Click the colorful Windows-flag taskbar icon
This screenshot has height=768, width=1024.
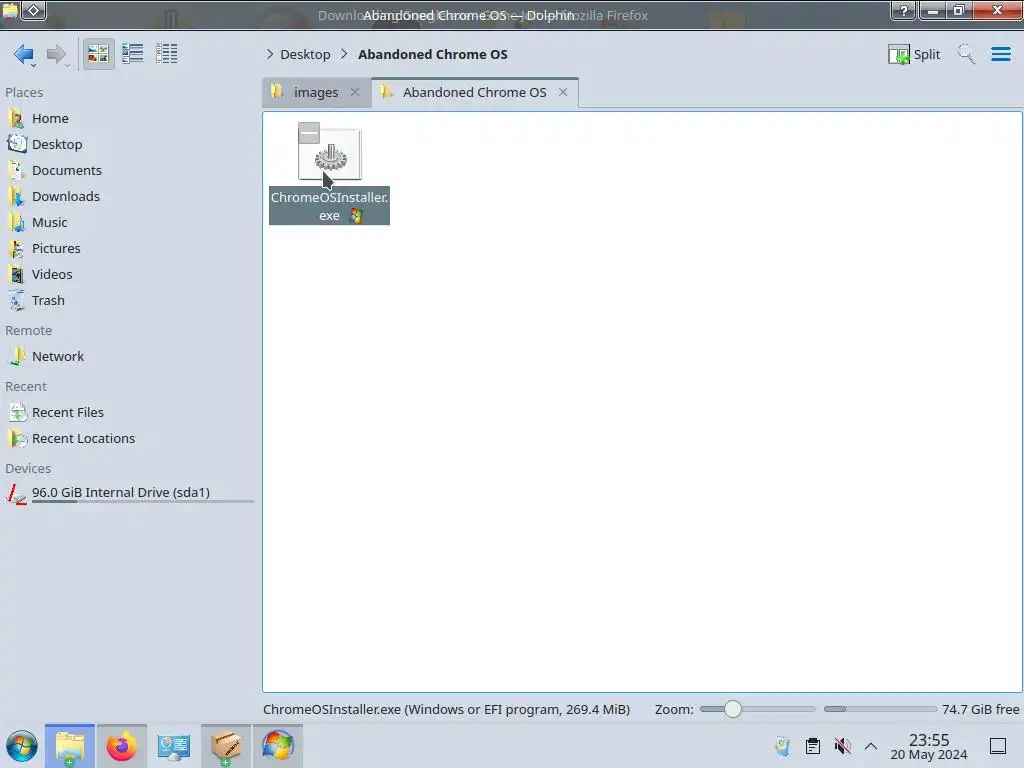[x=278, y=746]
